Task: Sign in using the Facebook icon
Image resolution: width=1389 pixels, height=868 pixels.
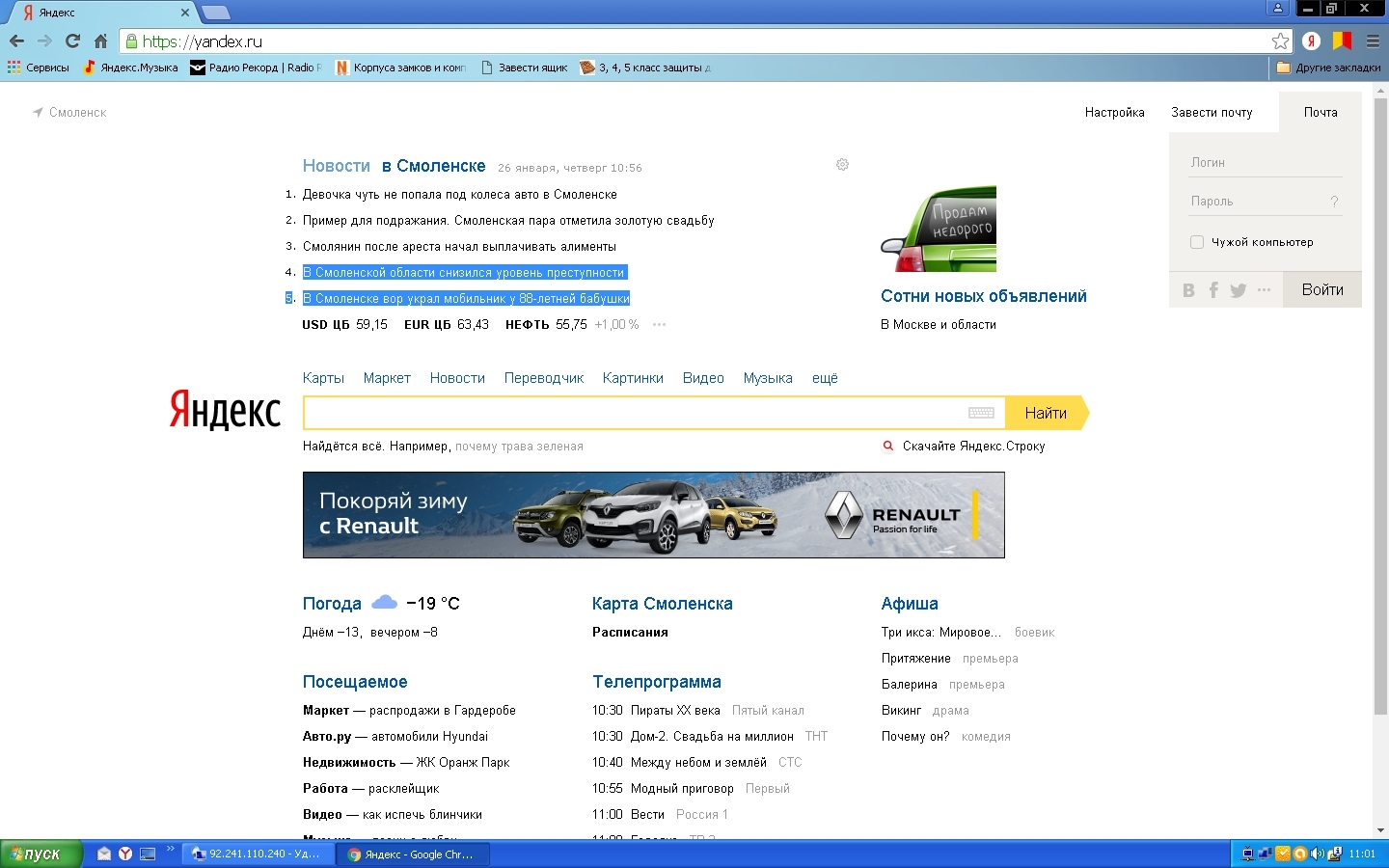Action: (1213, 290)
